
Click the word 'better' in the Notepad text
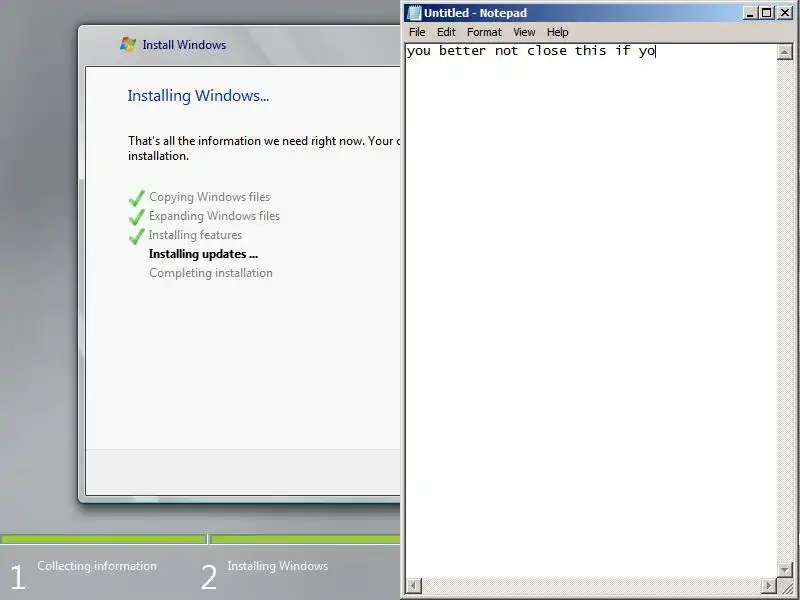[462, 51]
